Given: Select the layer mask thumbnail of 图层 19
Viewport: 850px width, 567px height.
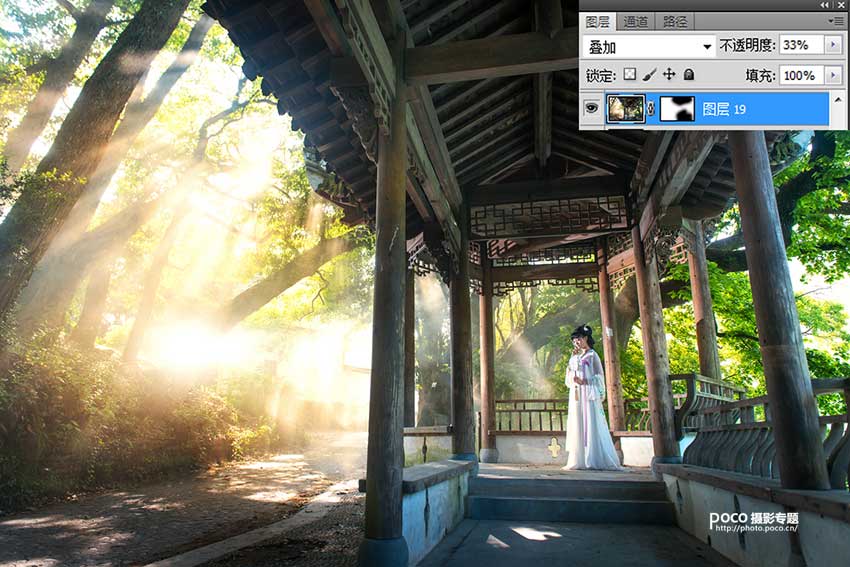Looking at the screenshot, I should pos(676,109).
